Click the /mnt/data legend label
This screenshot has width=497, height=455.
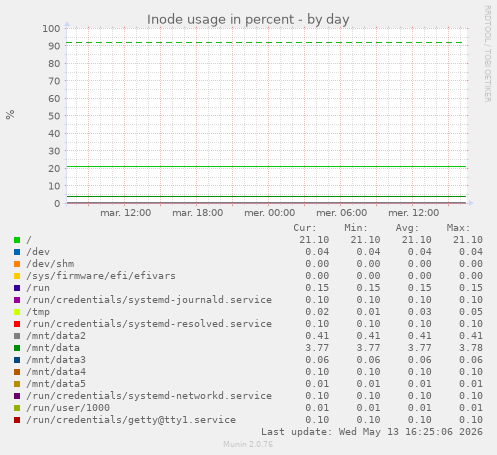tap(53, 348)
